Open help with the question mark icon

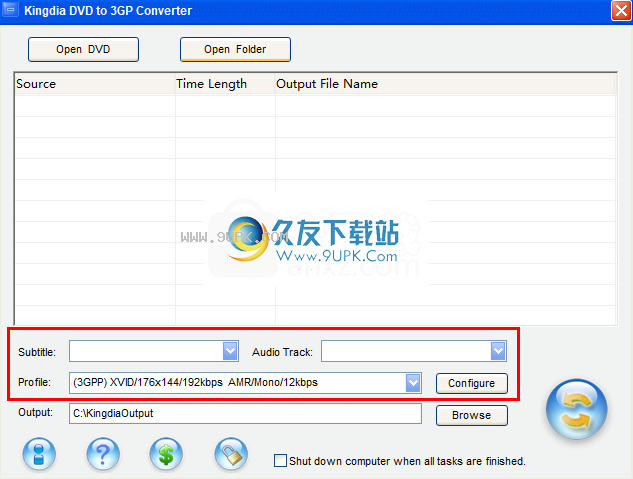click(x=103, y=454)
